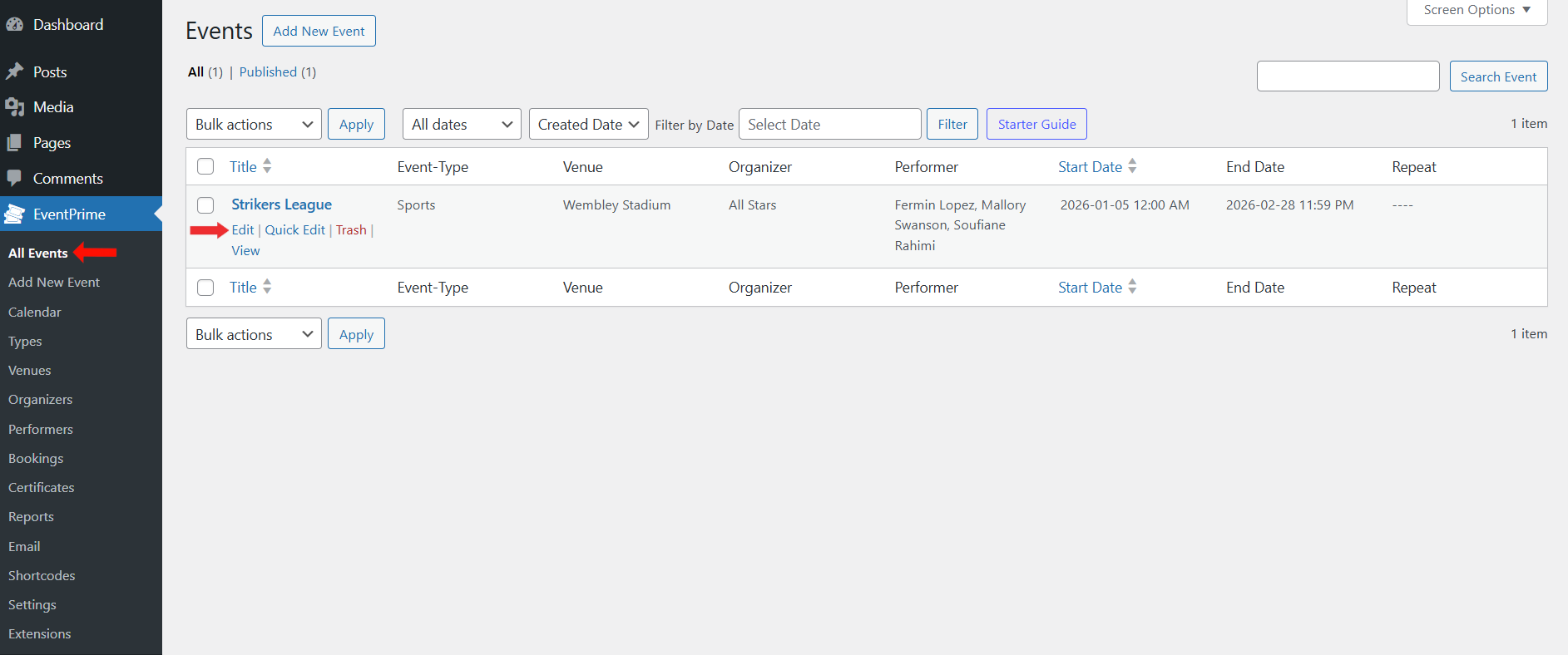
Task: Click the Add New Event button
Action: 319,31
